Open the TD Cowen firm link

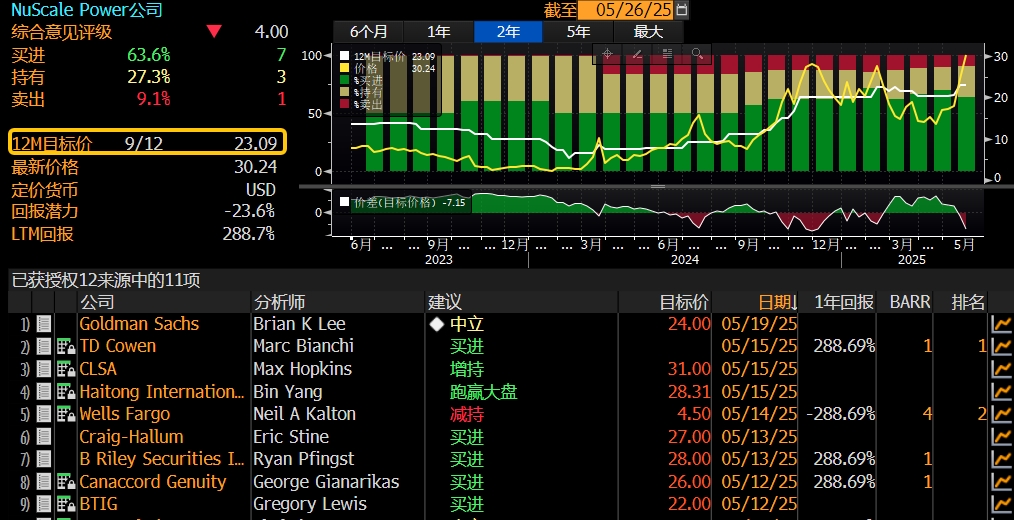[x=118, y=347]
